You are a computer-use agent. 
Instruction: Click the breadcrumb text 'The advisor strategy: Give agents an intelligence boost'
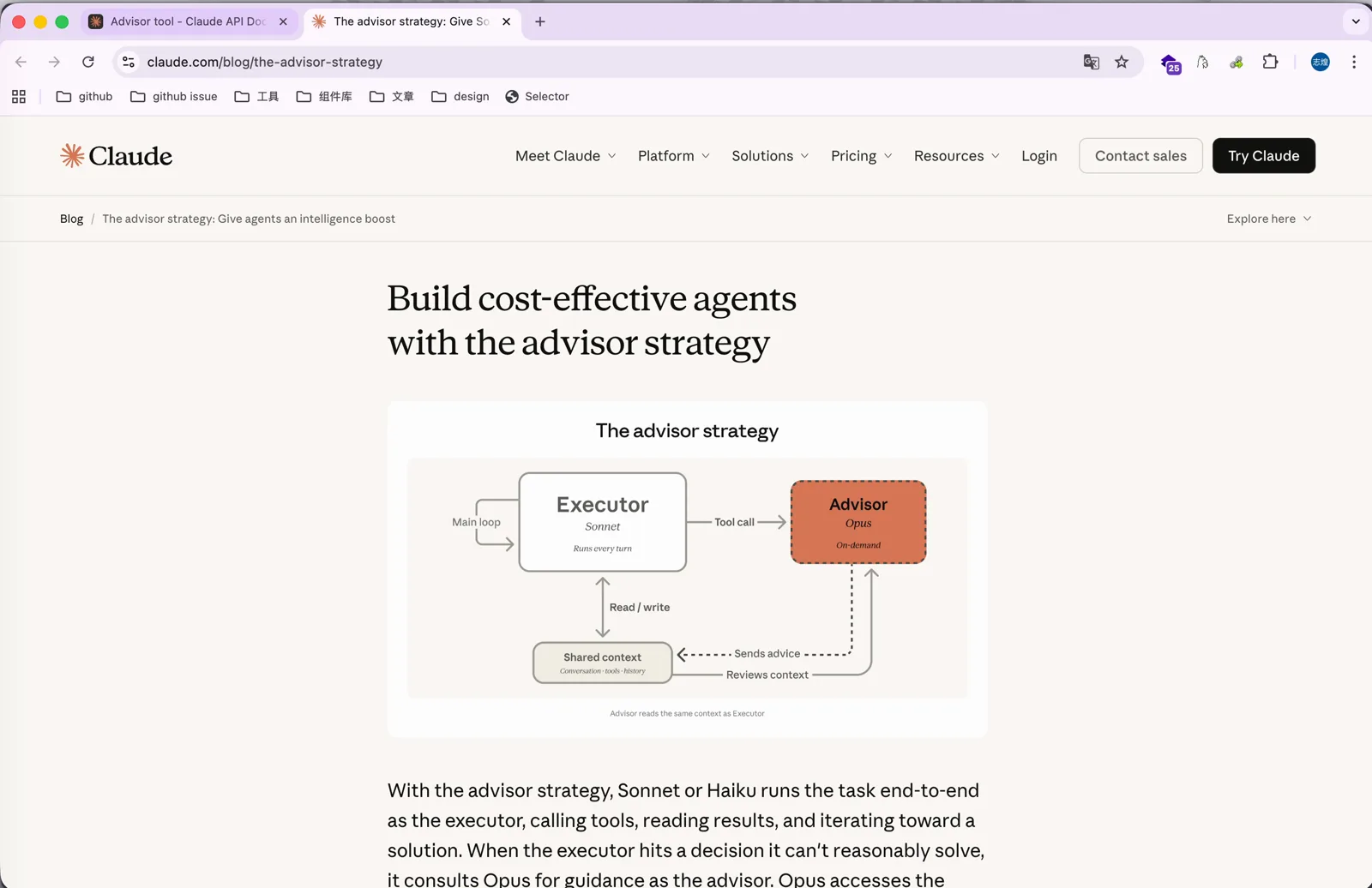click(249, 219)
